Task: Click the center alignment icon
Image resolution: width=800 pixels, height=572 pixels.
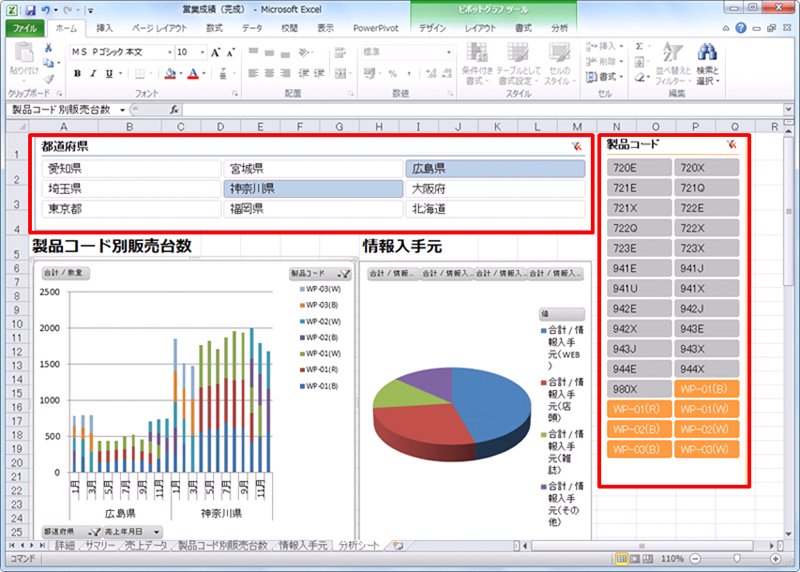Action: tap(269, 73)
